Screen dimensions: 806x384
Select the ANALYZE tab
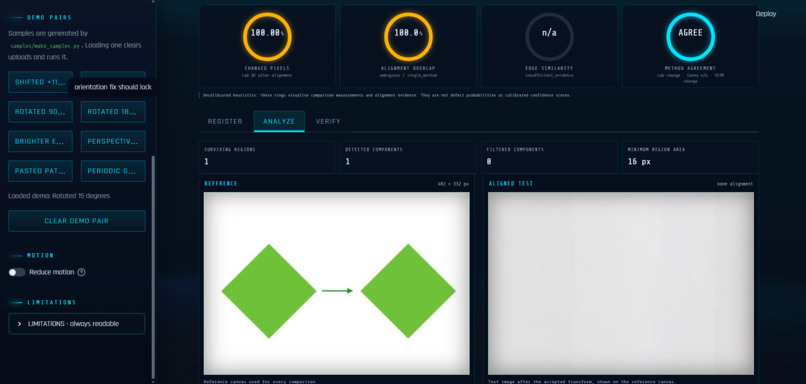[279, 121]
